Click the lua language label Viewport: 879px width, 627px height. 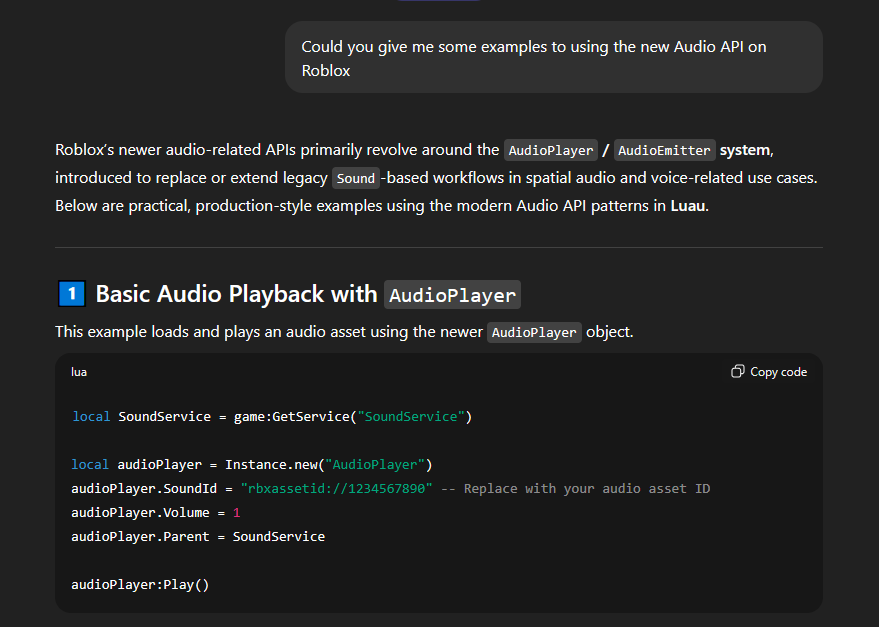click(x=79, y=372)
